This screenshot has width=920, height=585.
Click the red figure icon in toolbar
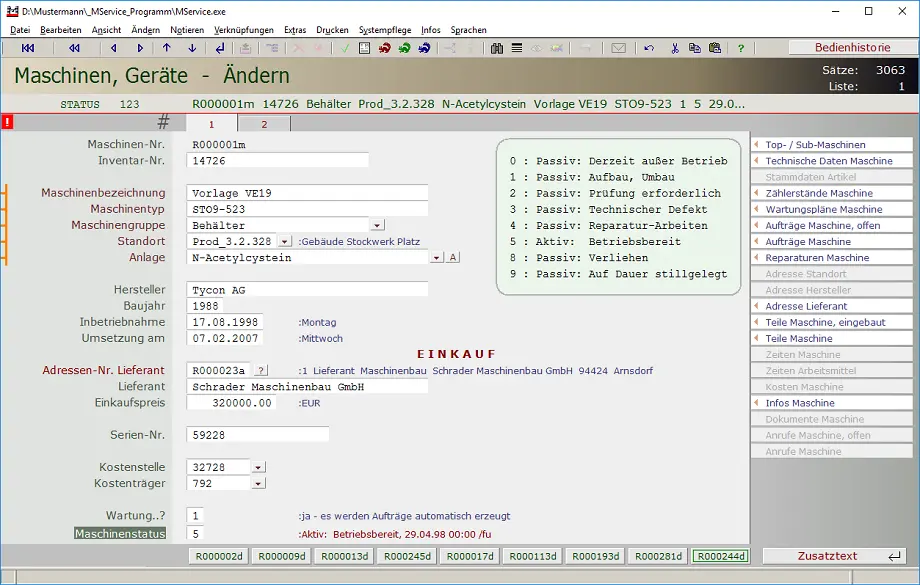[384, 48]
